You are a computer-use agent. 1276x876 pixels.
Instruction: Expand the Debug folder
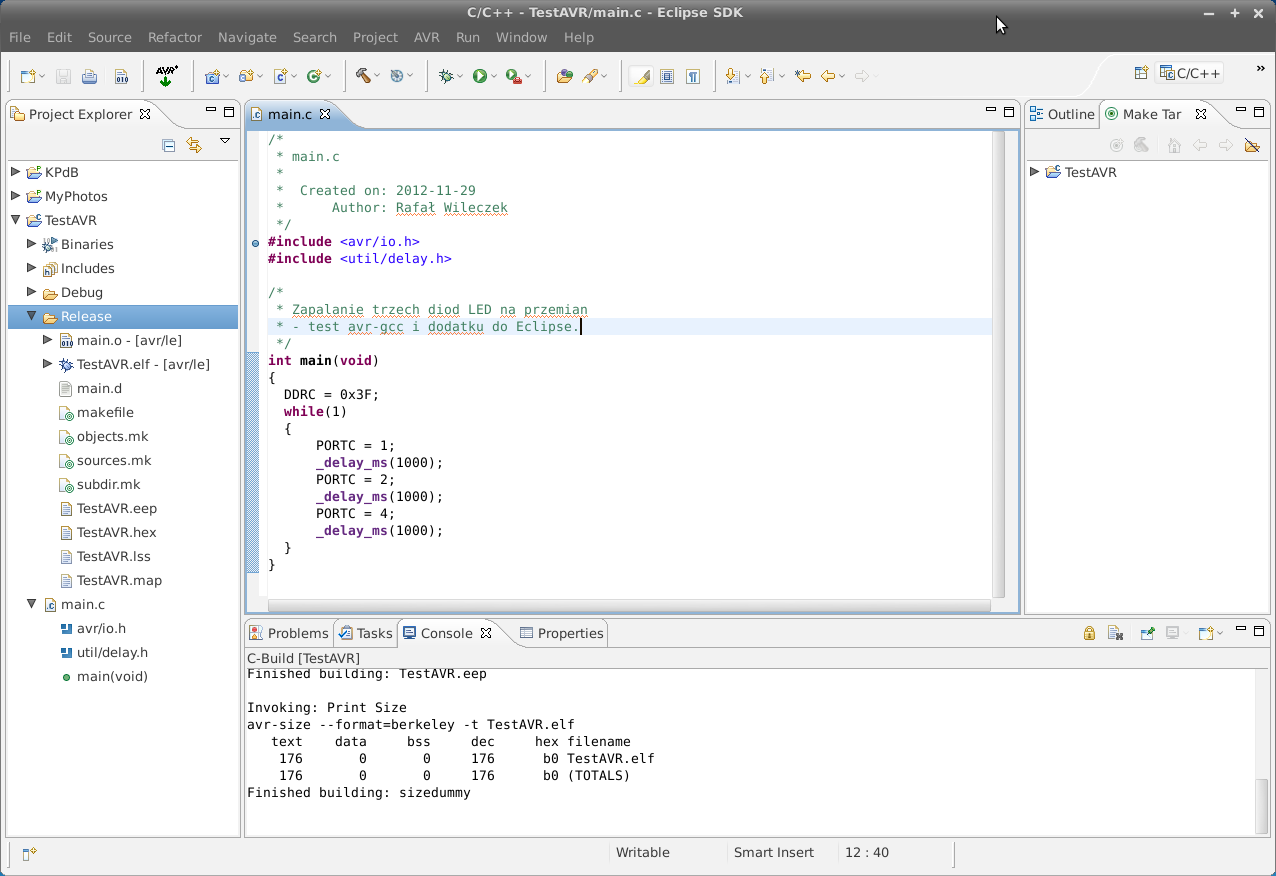coord(32,292)
